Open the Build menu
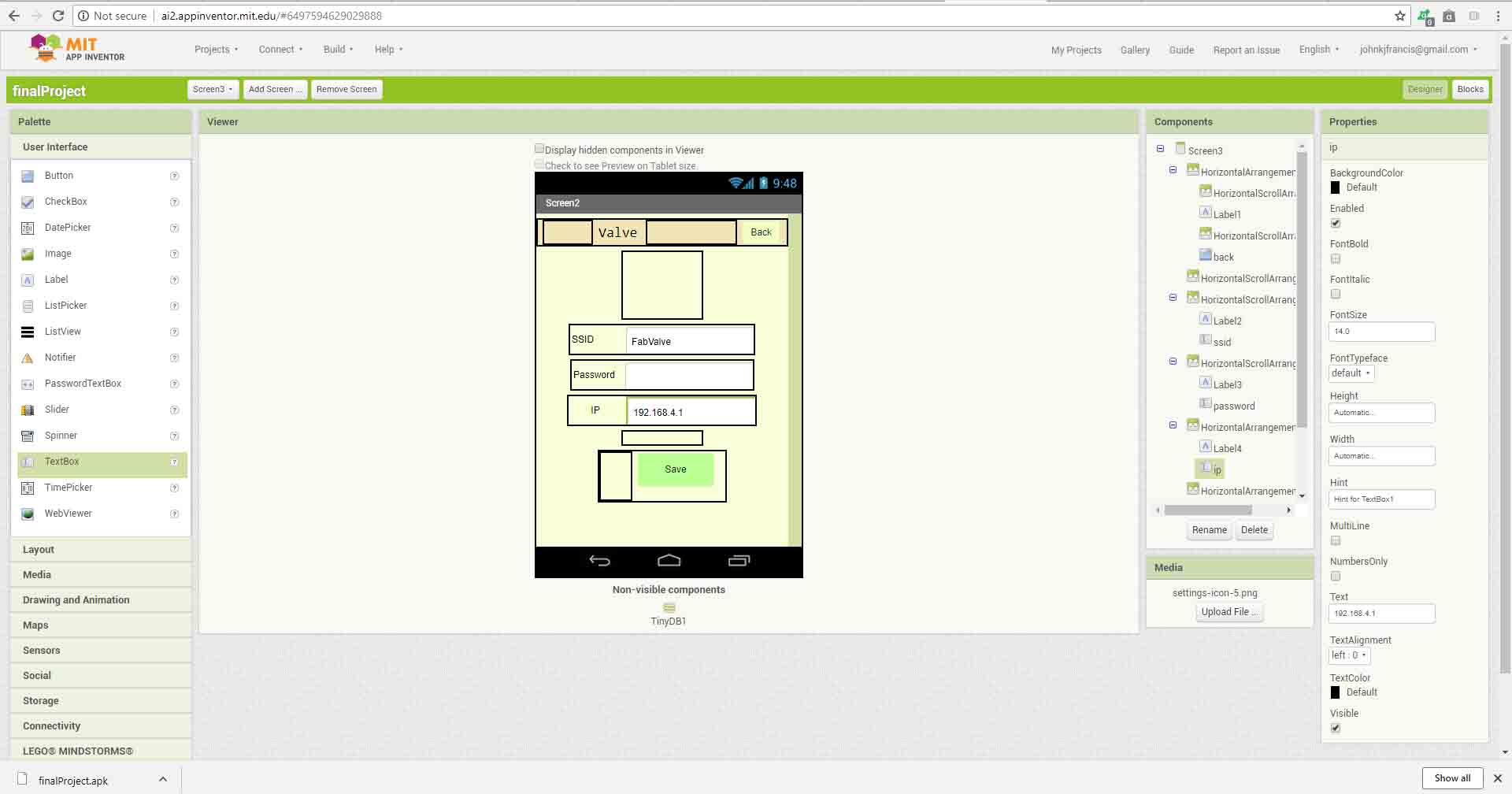This screenshot has height=794, width=1512. pos(338,50)
